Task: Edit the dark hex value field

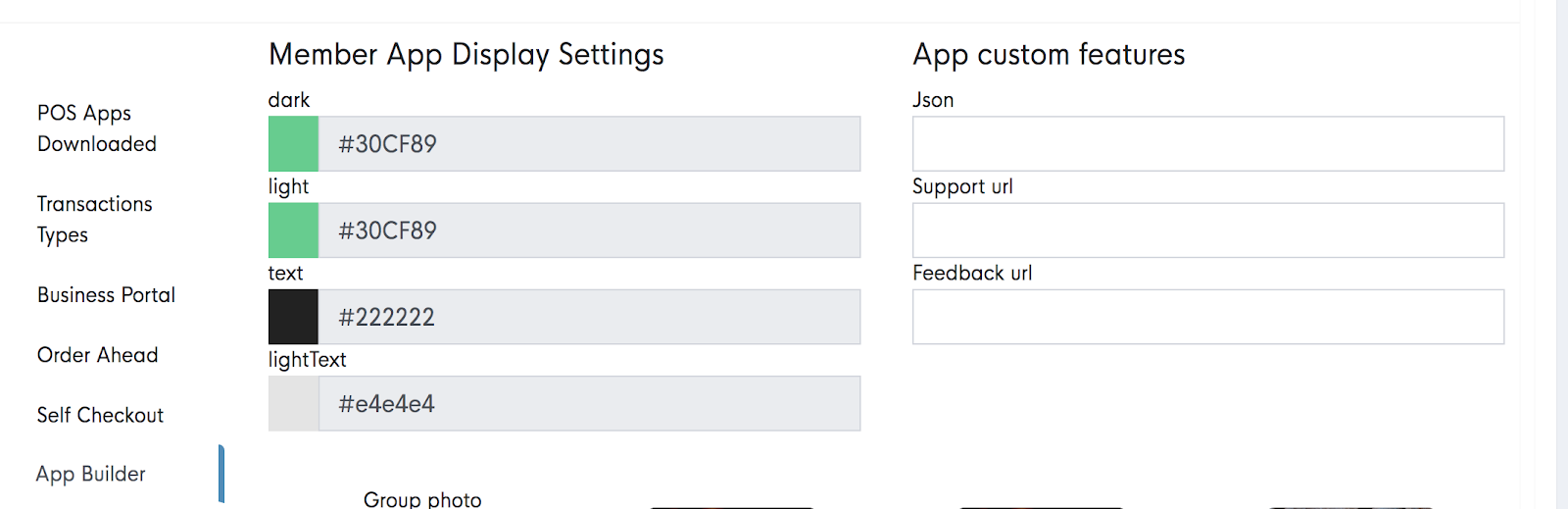Action: point(590,144)
